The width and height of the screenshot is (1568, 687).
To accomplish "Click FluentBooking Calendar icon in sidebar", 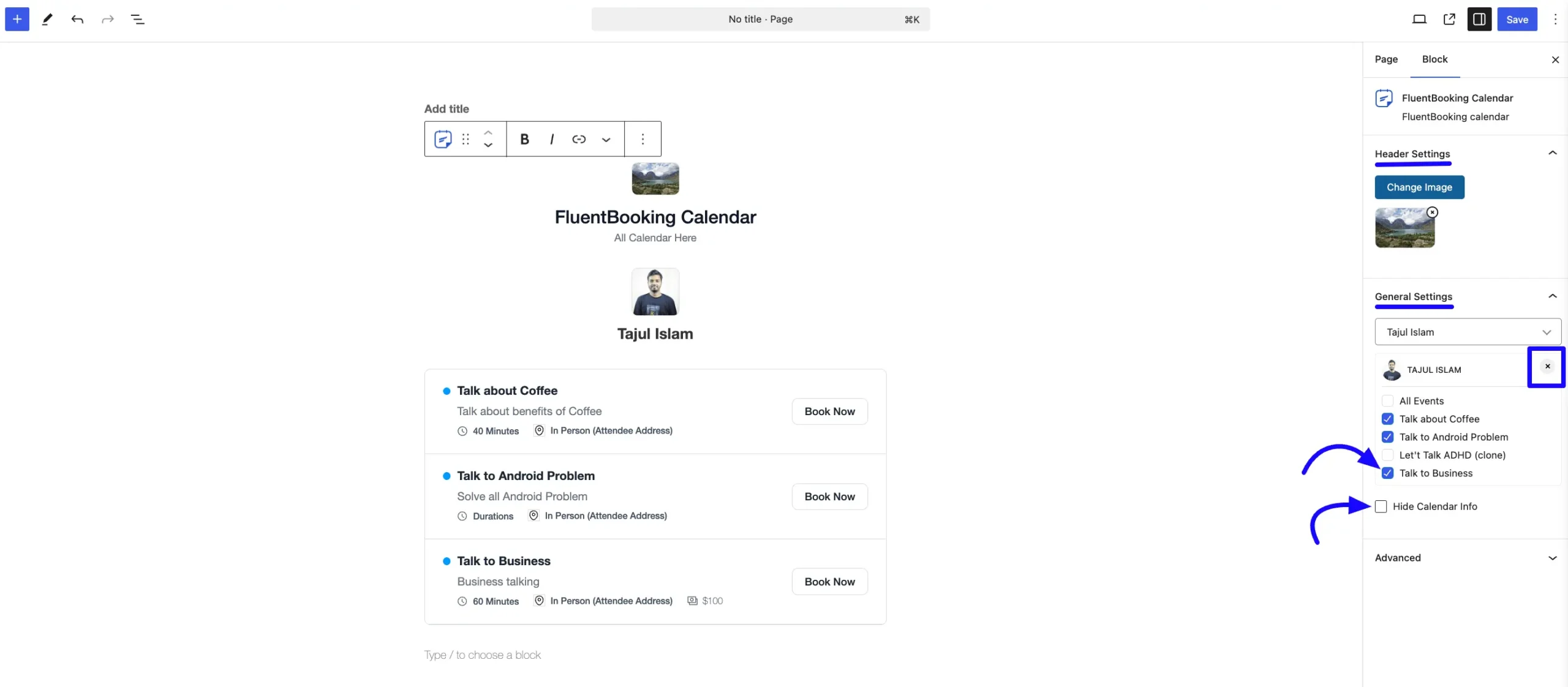I will click(1384, 98).
